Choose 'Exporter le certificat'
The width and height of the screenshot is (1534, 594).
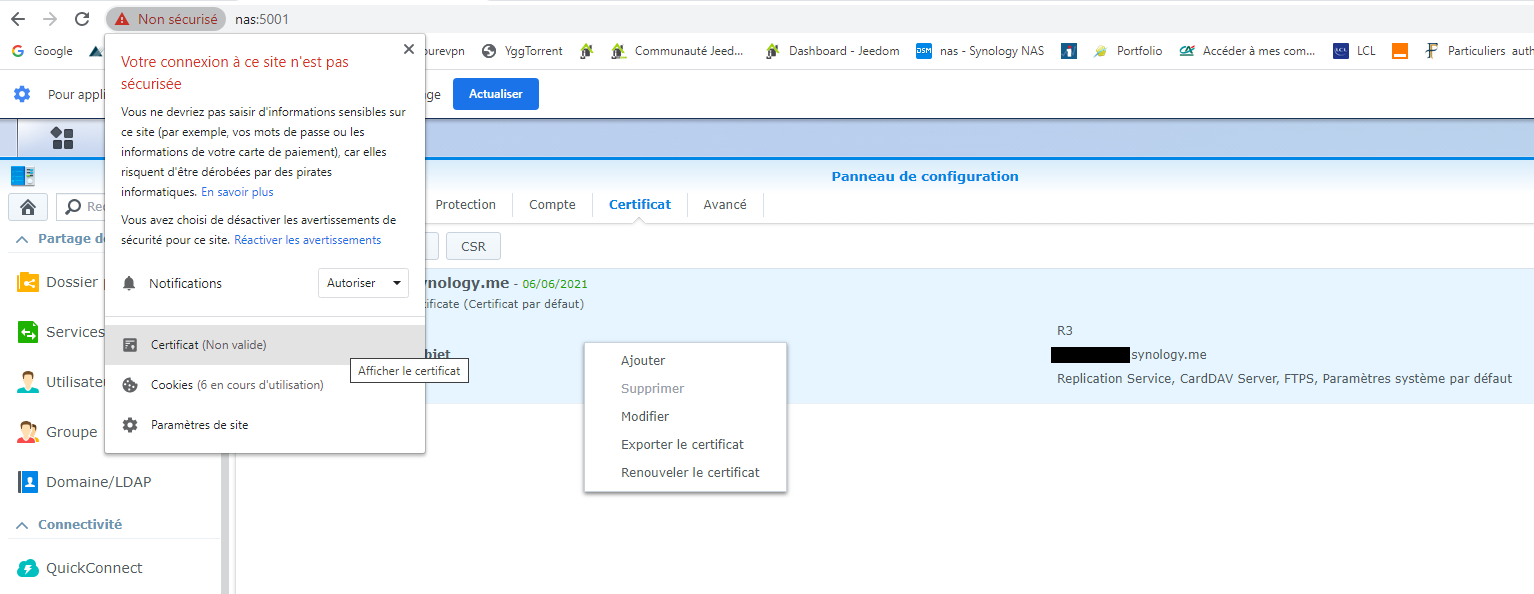point(686,445)
